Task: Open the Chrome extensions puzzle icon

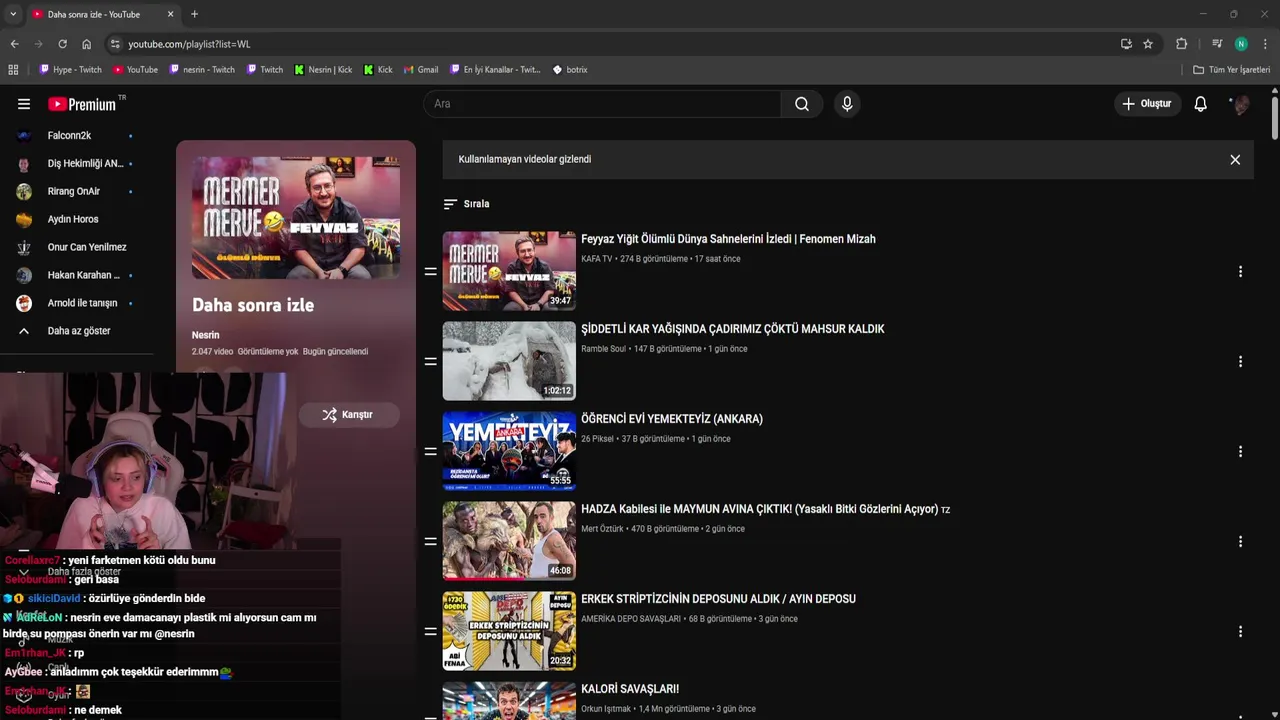Action: coord(1181,44)
